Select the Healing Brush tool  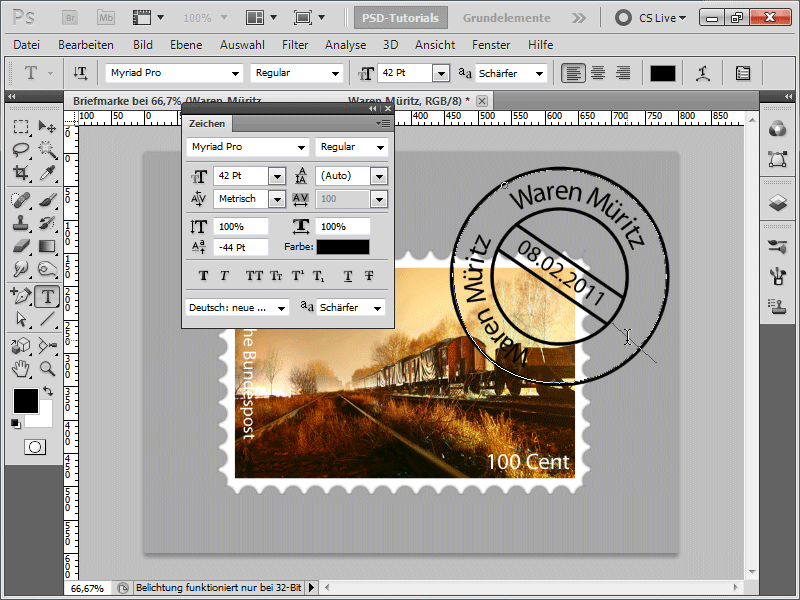click(21, 199)
